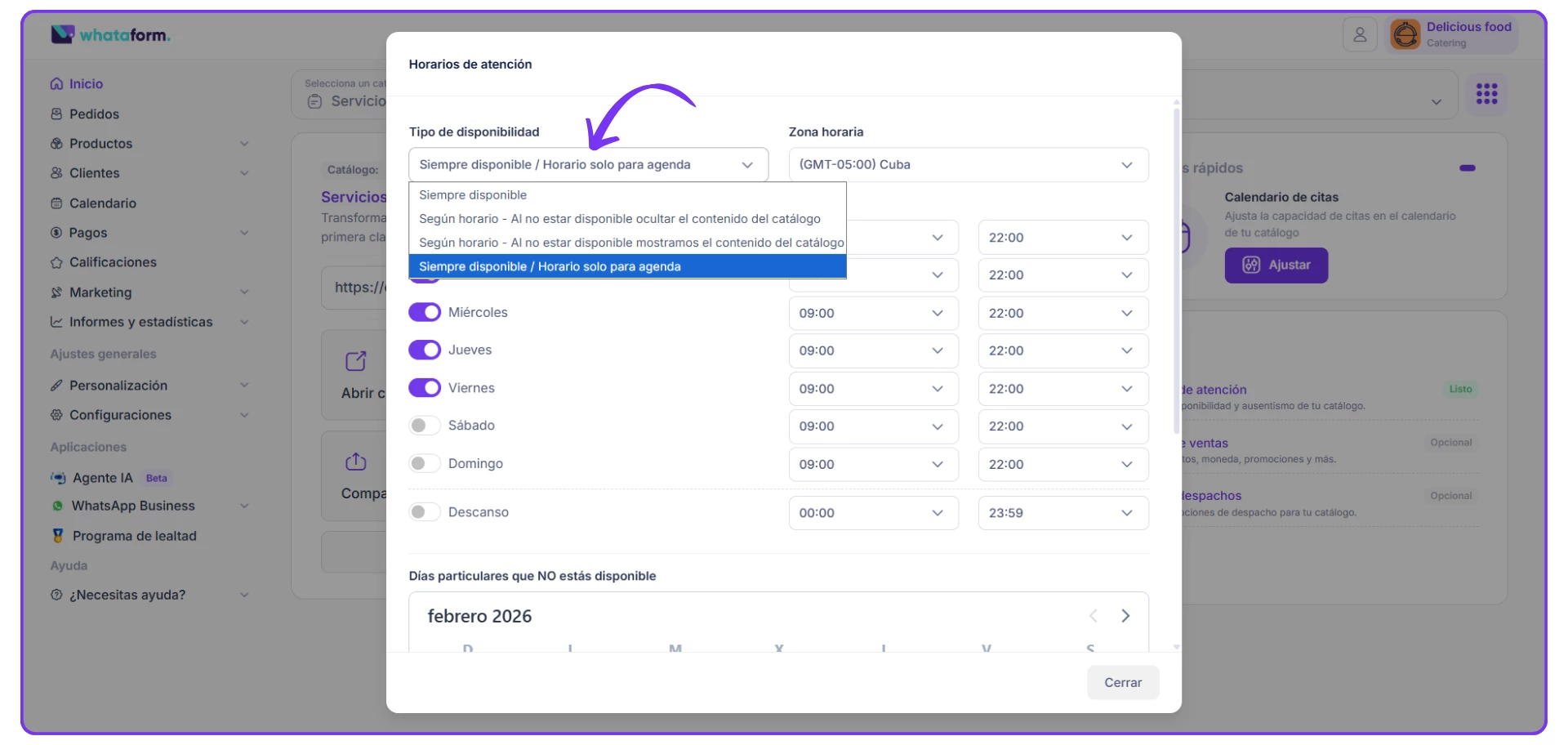Choose 'Según horario' ocultar contenido option
This screenshot has width=1568, height=745.
pos(619,219)
